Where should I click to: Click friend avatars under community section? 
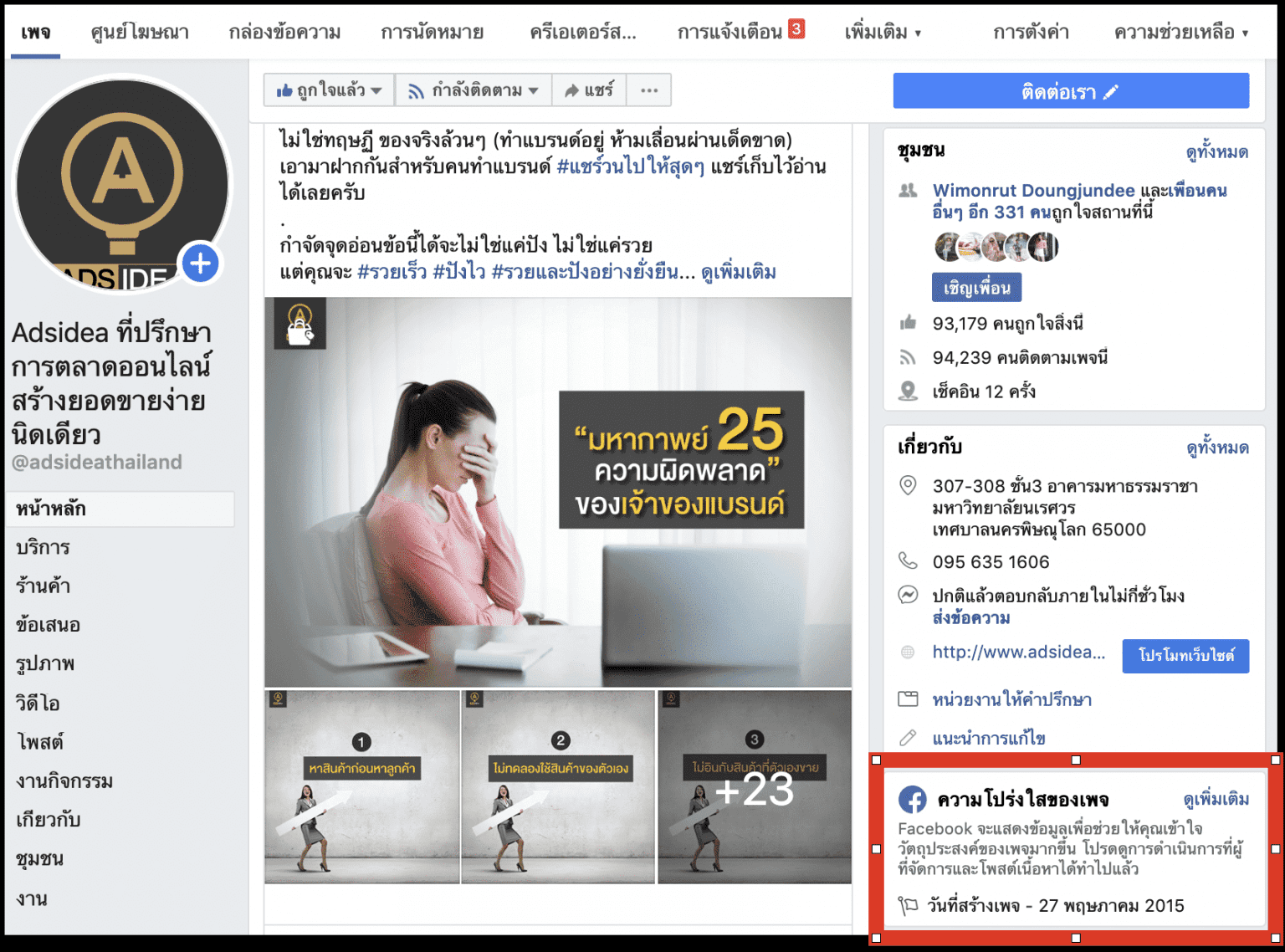coord(996,247)
